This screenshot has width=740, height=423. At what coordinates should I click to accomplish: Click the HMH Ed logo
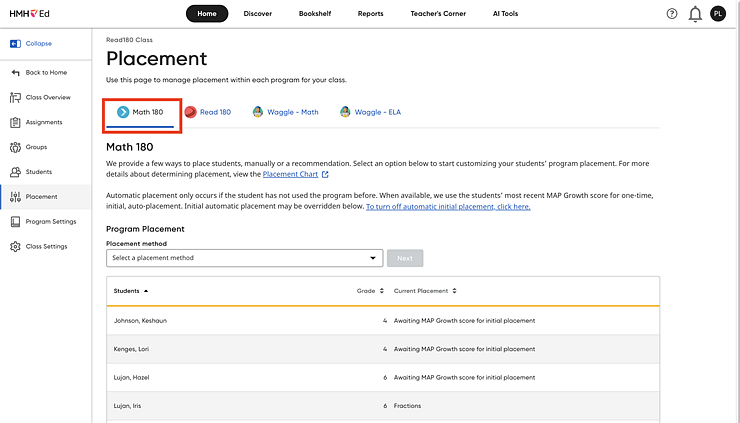point(29,14)
